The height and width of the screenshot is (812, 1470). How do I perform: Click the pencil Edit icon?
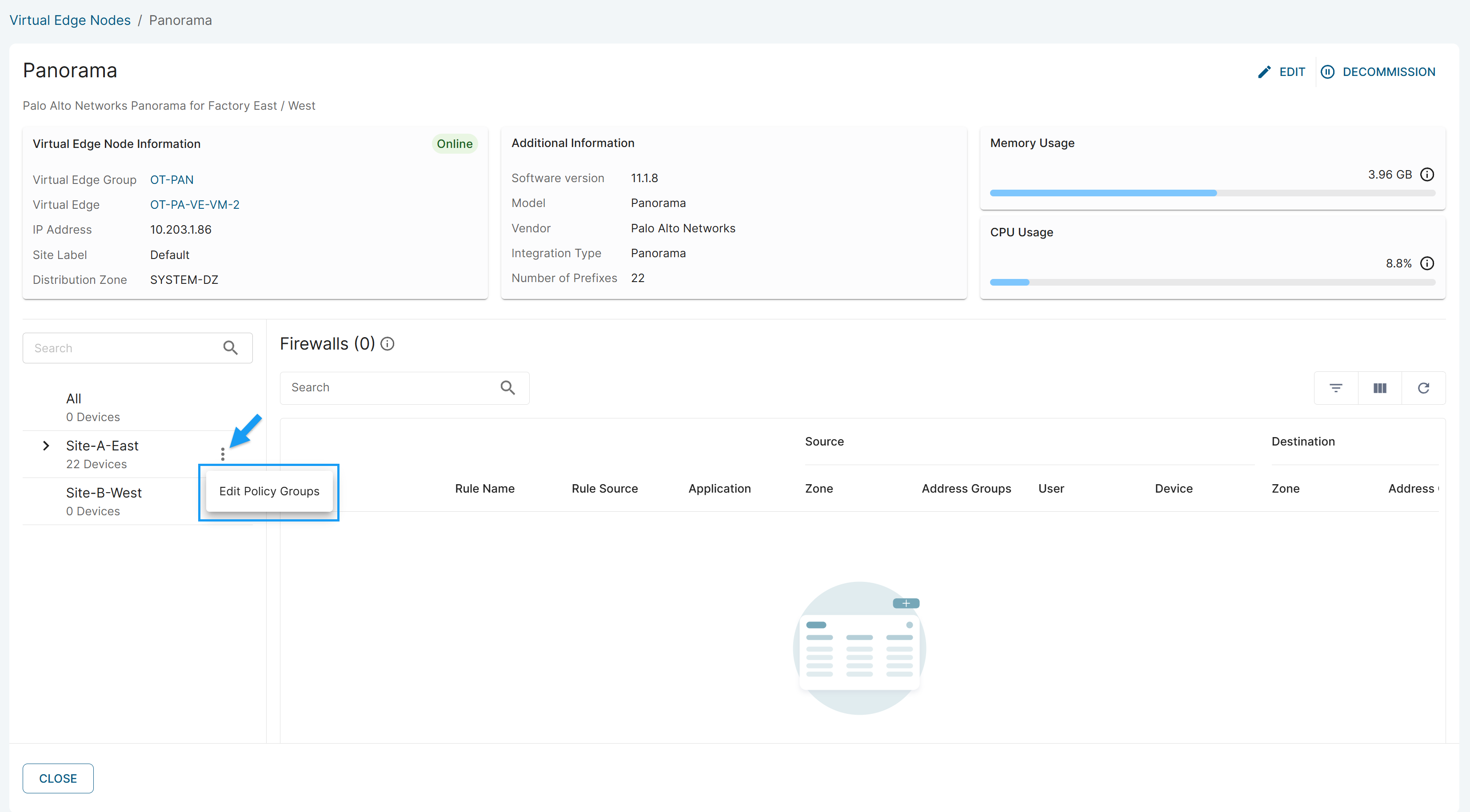[1264, 72]
